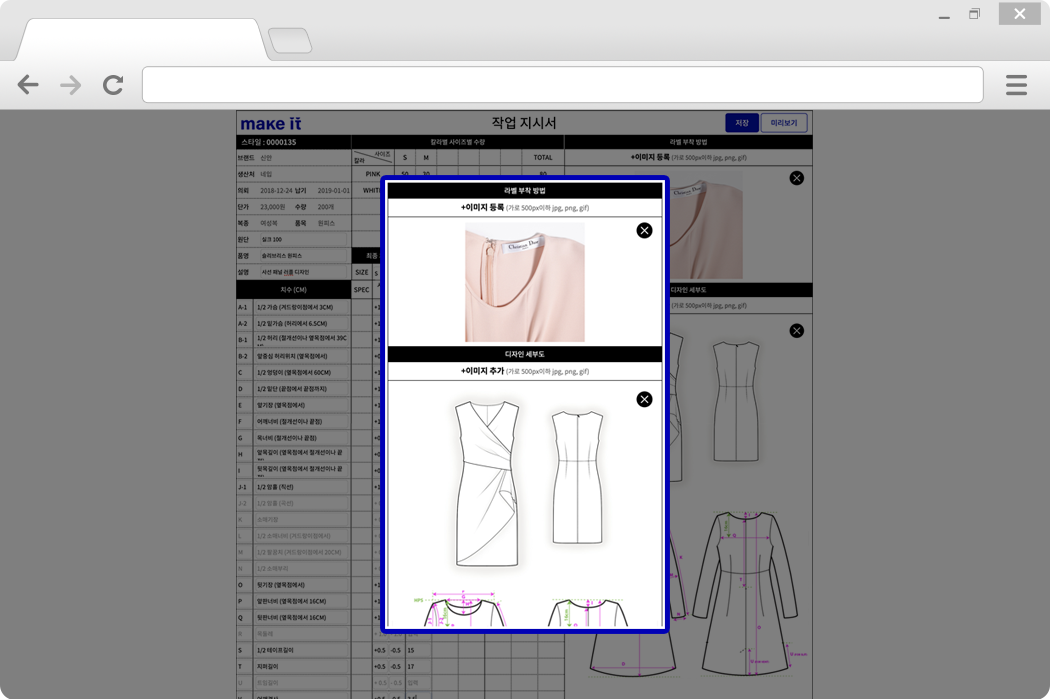This screenshot has height=699, width=1050.
Task: Click the 스타일 : 0000135 header
Action: click(x=269, y=142)
